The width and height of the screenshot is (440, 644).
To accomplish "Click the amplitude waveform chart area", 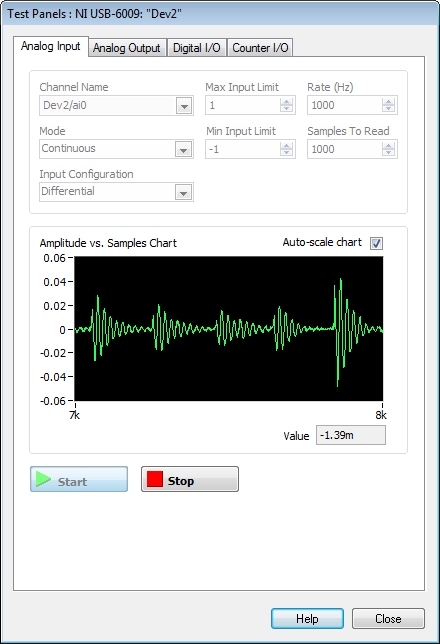I will click(229, 329).
